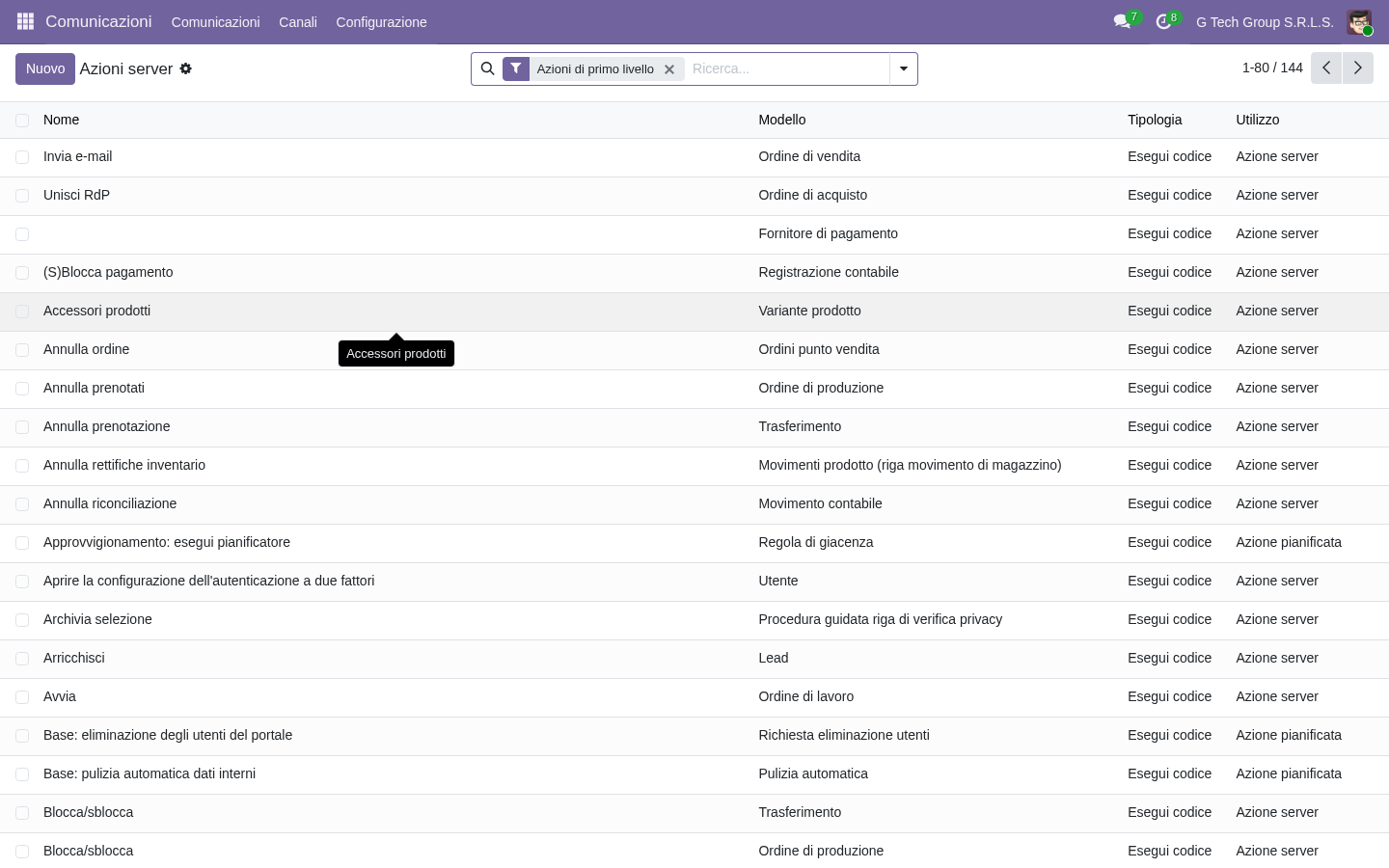1389x868 pixels.
Task: Open the two-factor authentication configuration record
Action: coord(208,581)
